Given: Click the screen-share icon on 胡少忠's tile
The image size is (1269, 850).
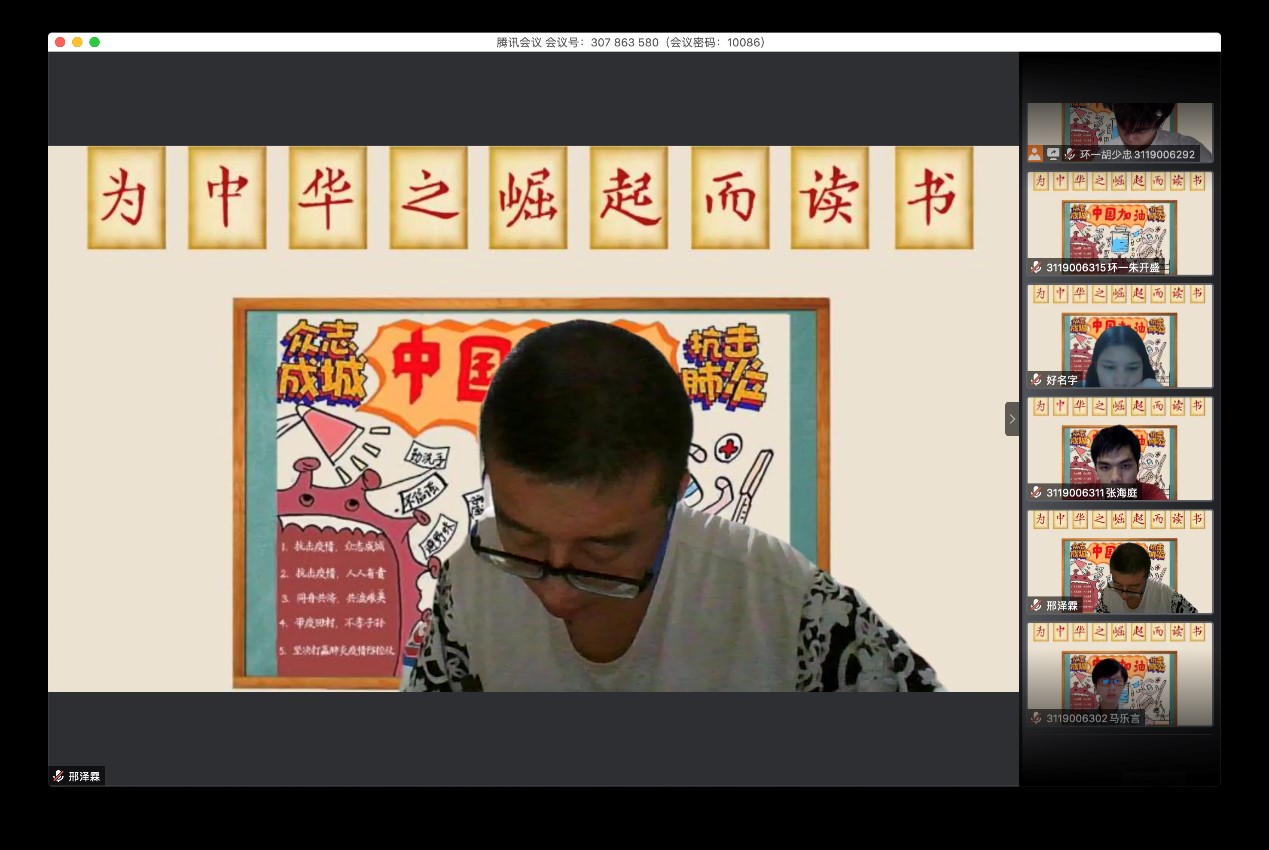Looking at the screenshot, I should coord(1053,154).
